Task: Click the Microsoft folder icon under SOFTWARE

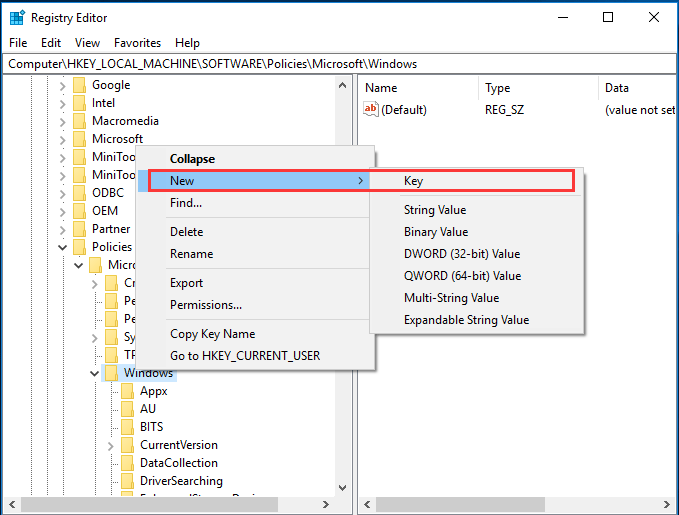Action: click(79, 139)
